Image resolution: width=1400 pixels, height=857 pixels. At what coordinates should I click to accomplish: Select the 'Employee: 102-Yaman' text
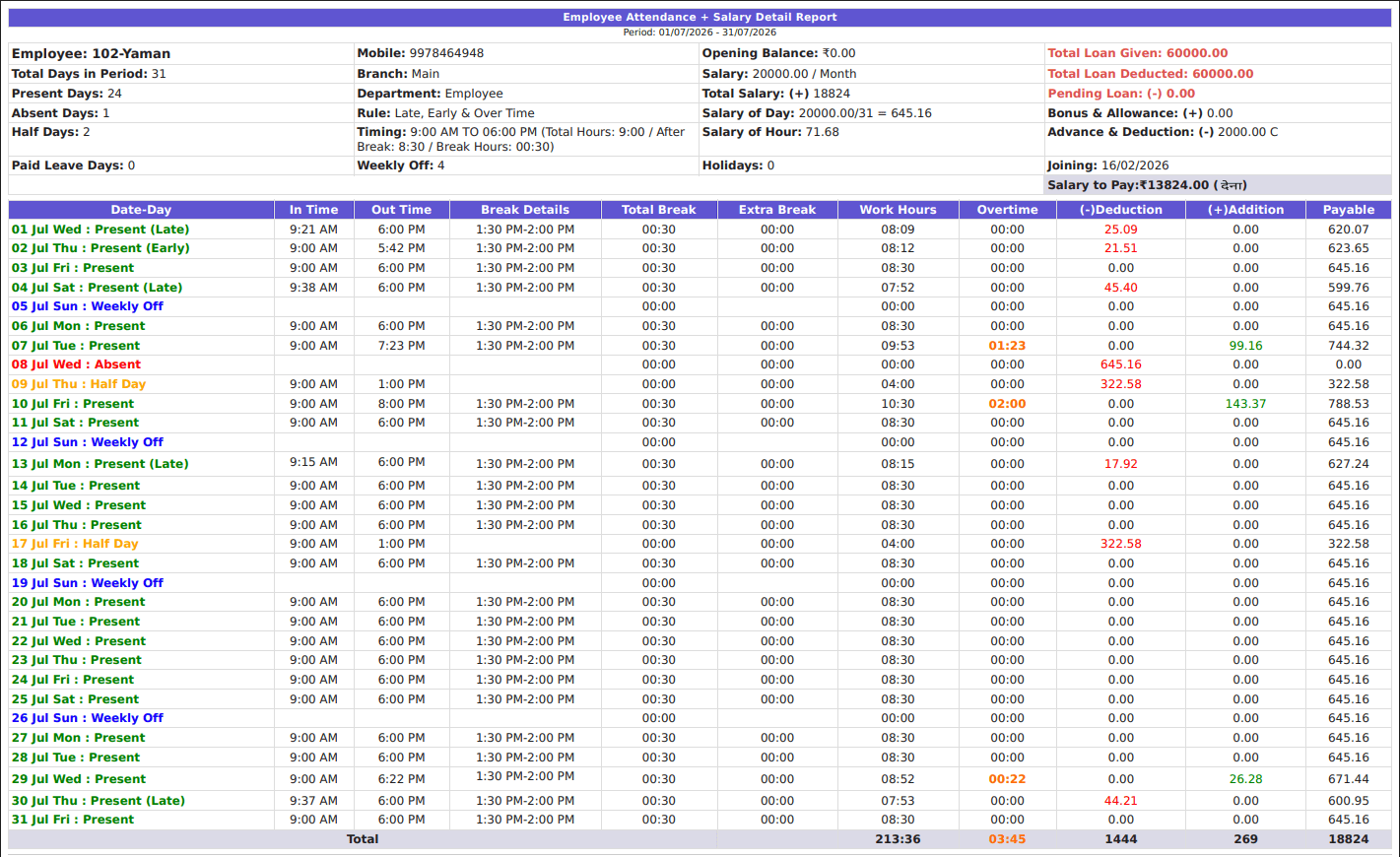tap(91, 54)
